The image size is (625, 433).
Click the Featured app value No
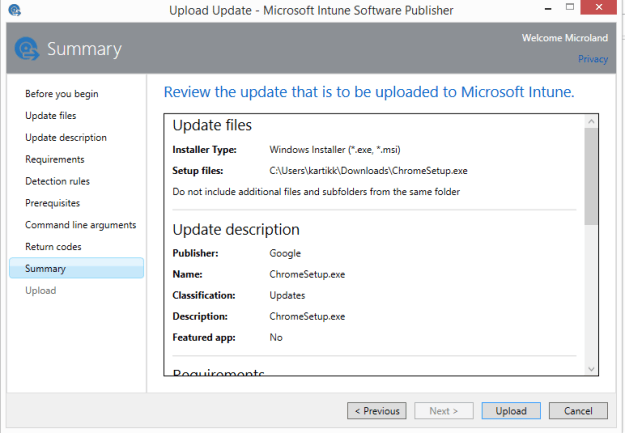click(x=276, y=338)
